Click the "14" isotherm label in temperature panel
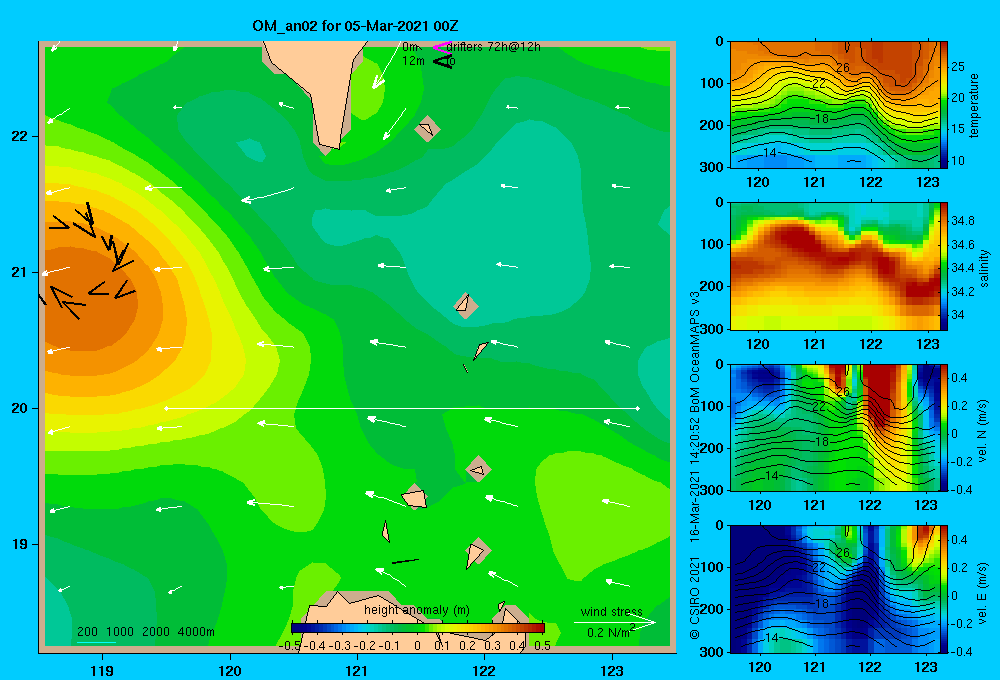This screenshot has height=680, width=1000. [x=770, y=152]
